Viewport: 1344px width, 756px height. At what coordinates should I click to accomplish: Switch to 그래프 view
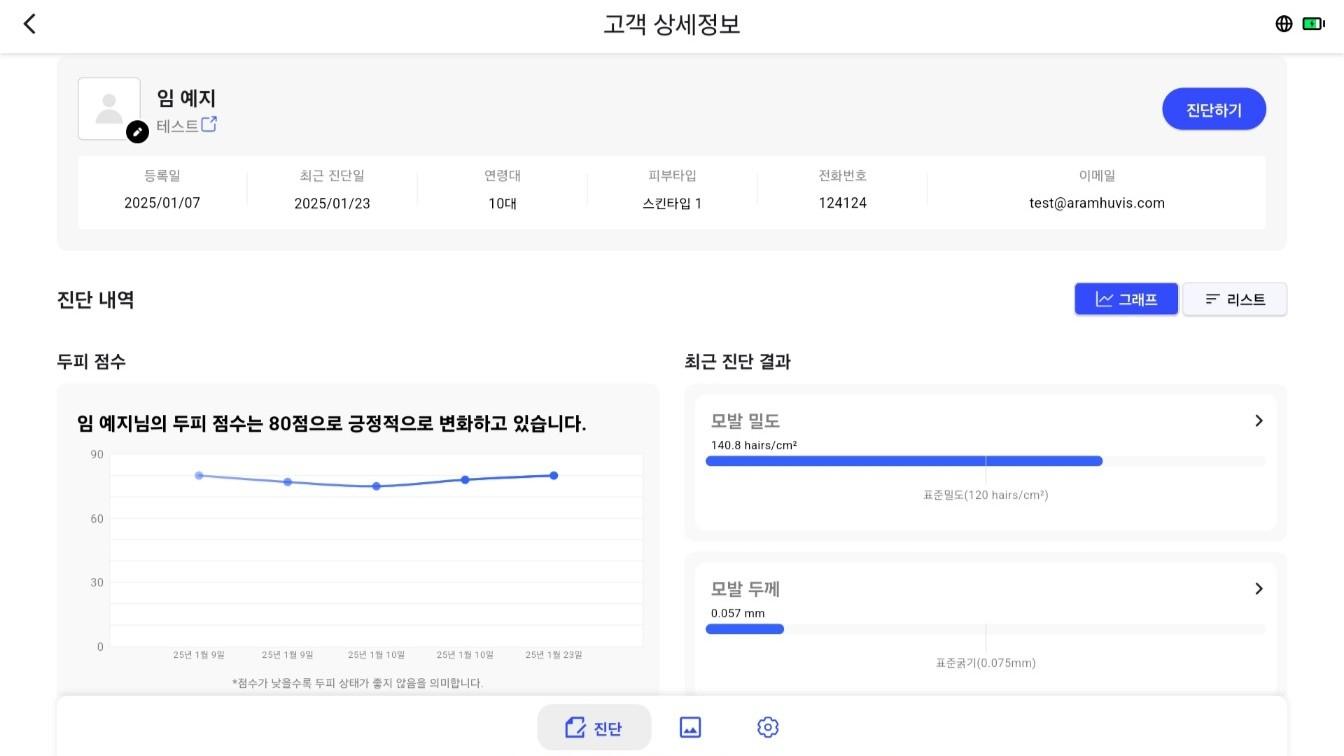[1126, 299]
